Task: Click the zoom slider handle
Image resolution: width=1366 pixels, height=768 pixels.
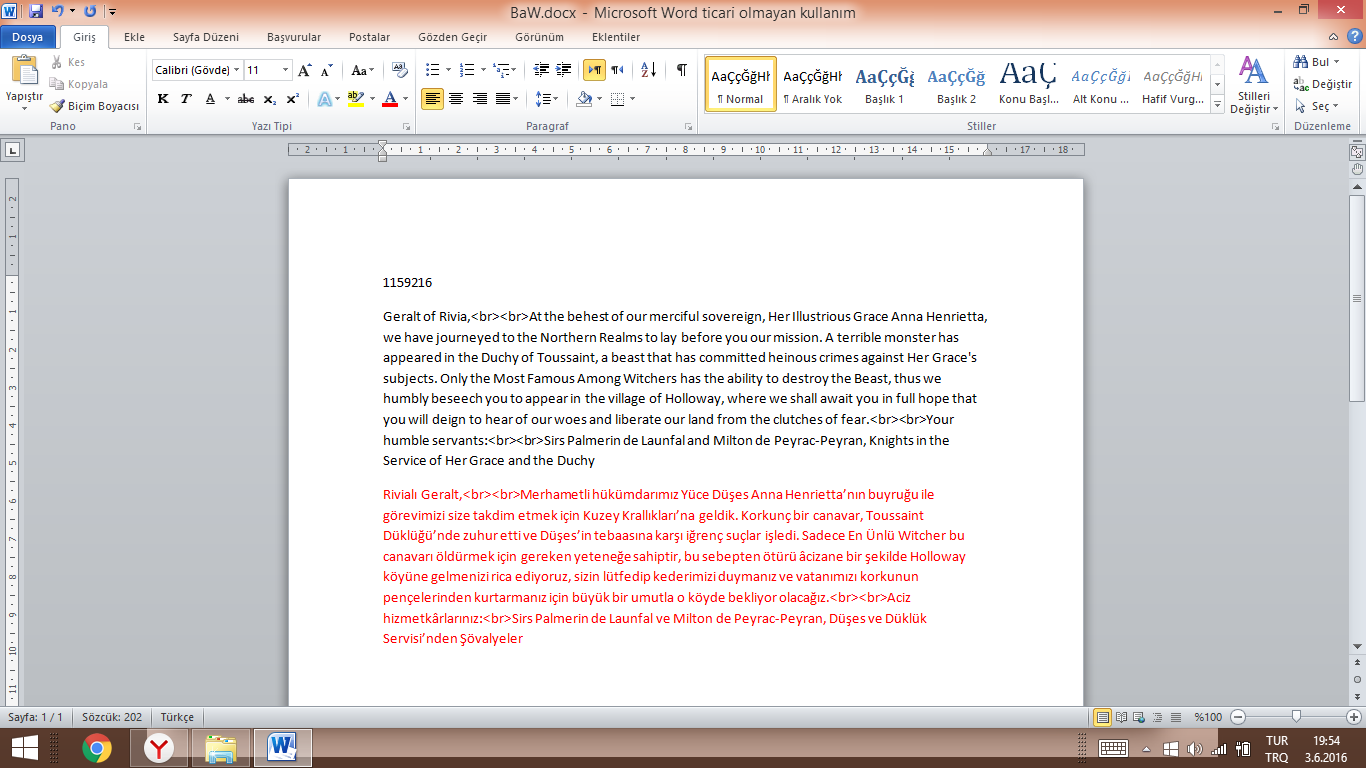Action: pyautogui.click(x=1296, y=717)
